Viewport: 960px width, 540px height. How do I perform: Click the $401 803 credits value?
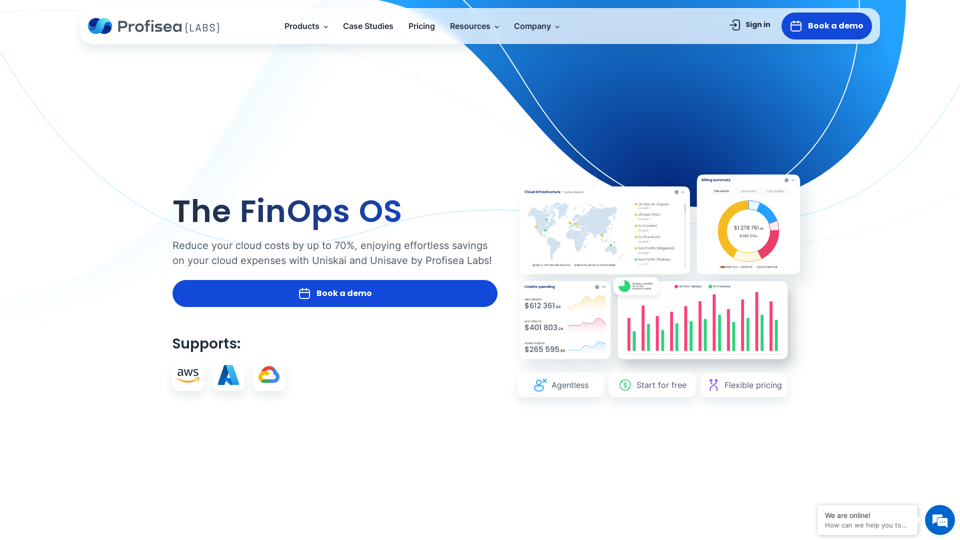(544, 328)
